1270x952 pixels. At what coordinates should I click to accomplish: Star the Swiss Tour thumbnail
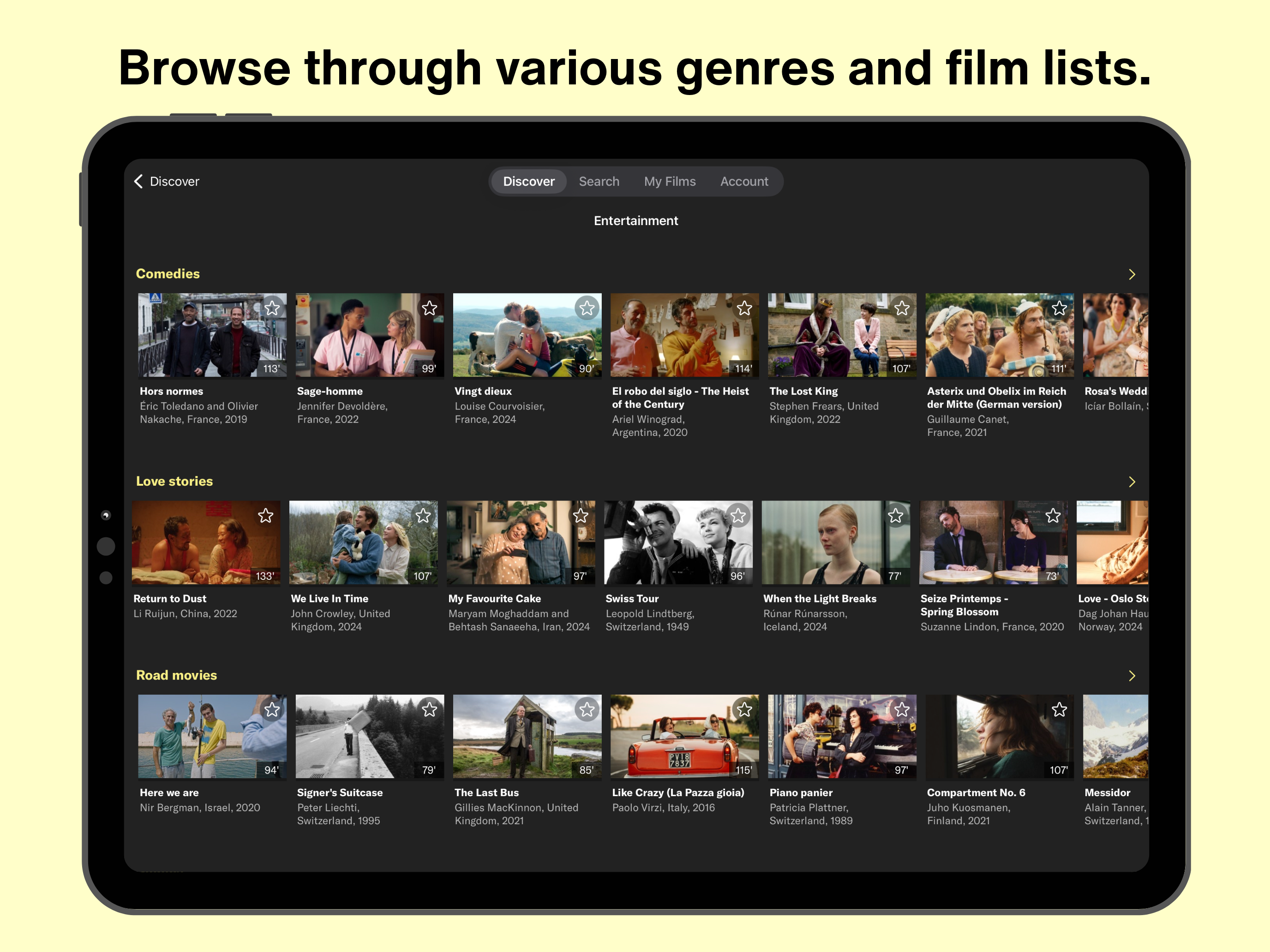pos(738,516)
